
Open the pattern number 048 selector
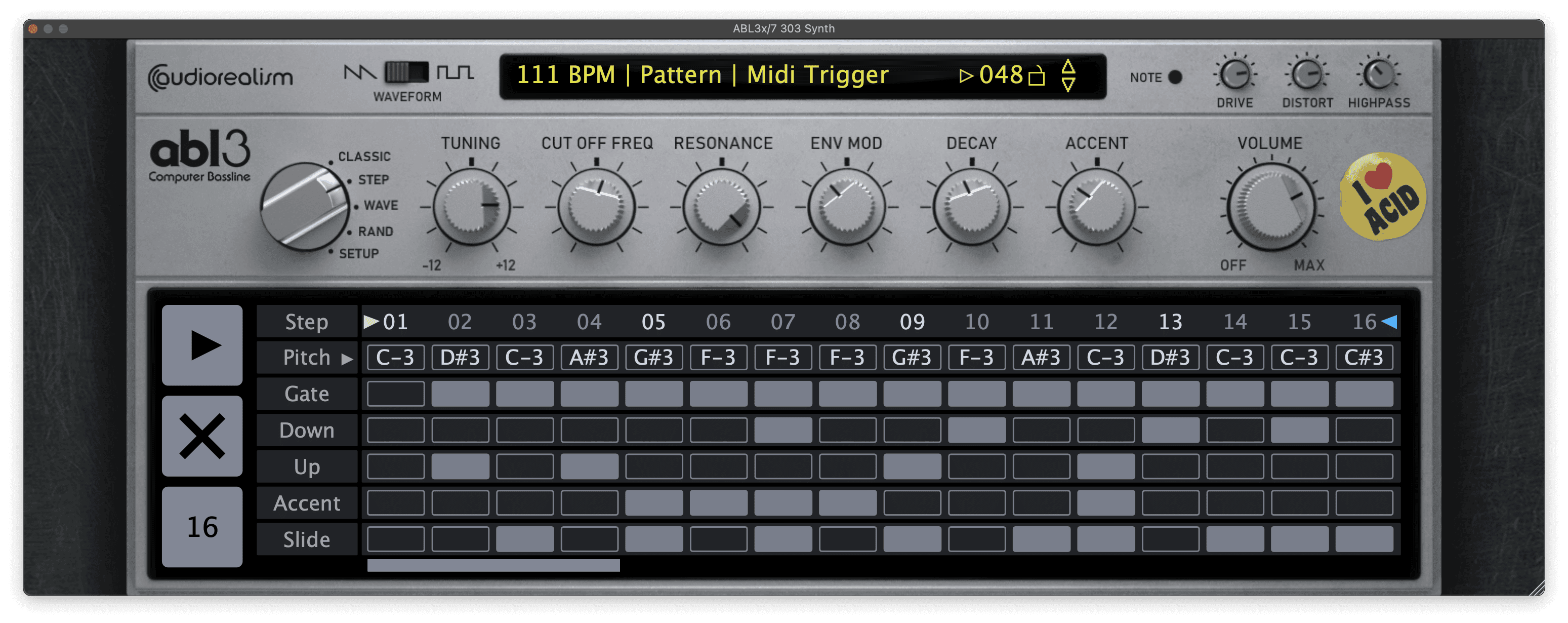(1001, 75)
